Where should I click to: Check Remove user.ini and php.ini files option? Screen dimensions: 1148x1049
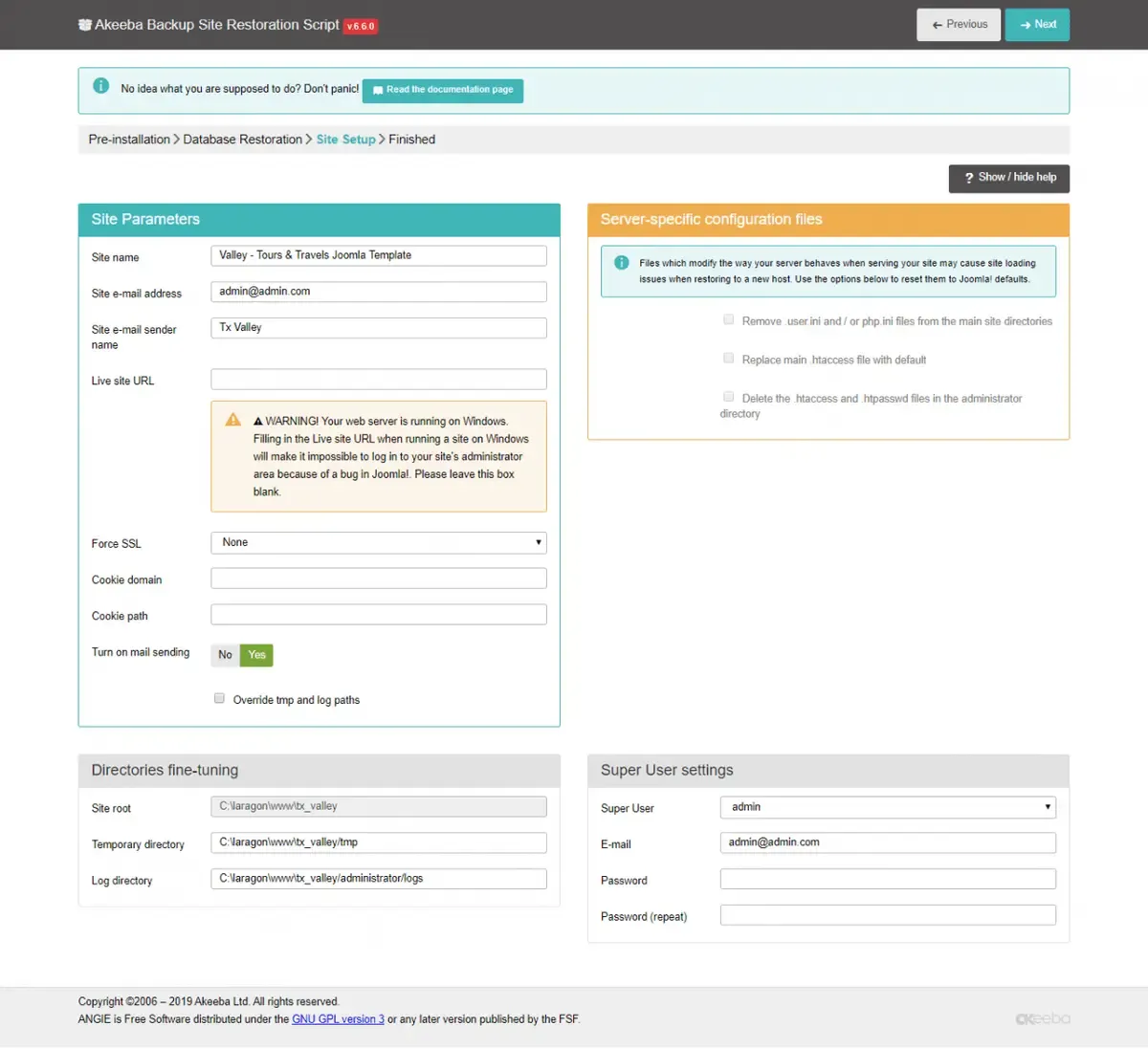tap(728, 319)
